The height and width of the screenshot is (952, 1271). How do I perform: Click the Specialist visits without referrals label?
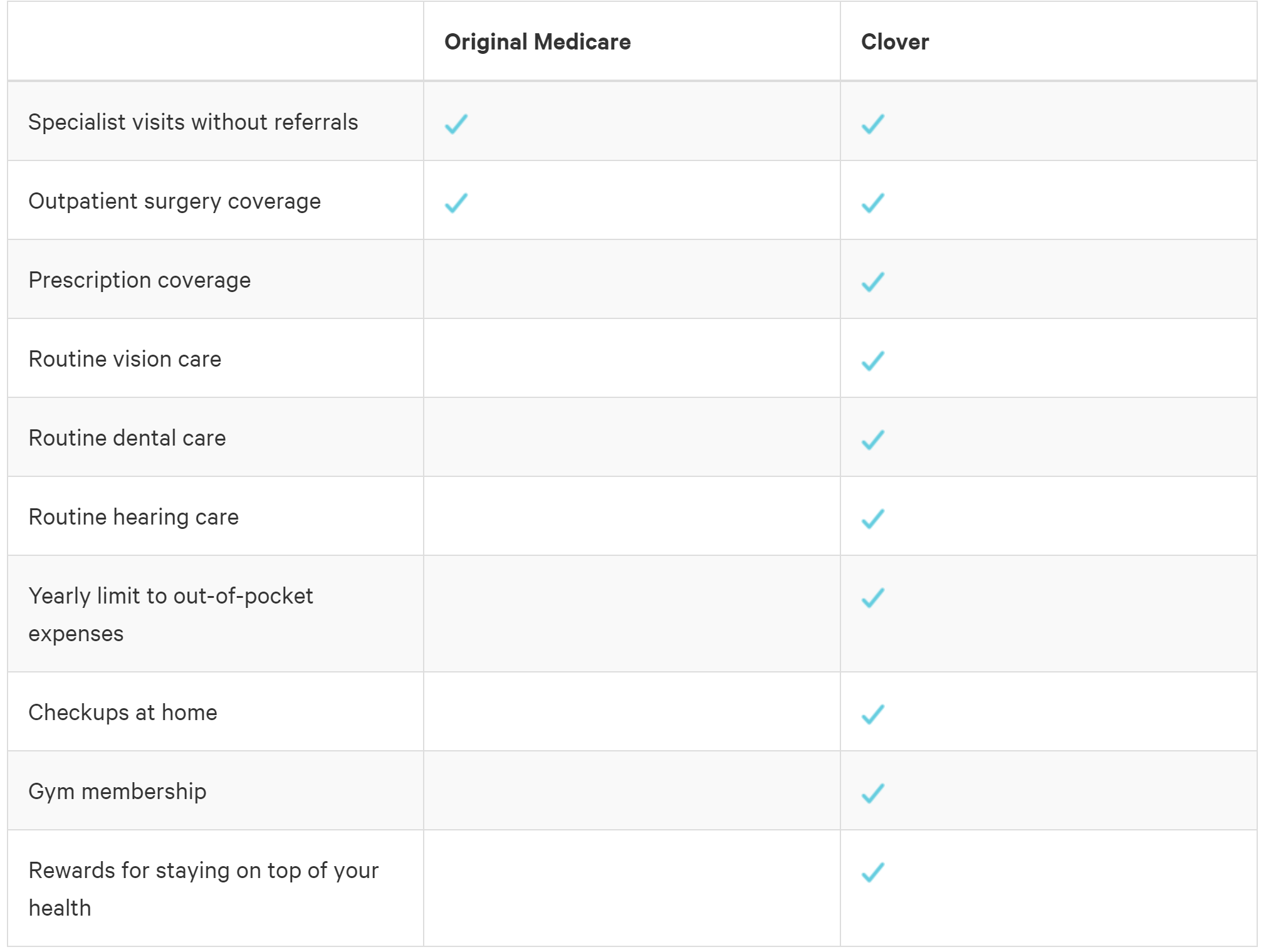pyautogui.click(x=193, y=122)
